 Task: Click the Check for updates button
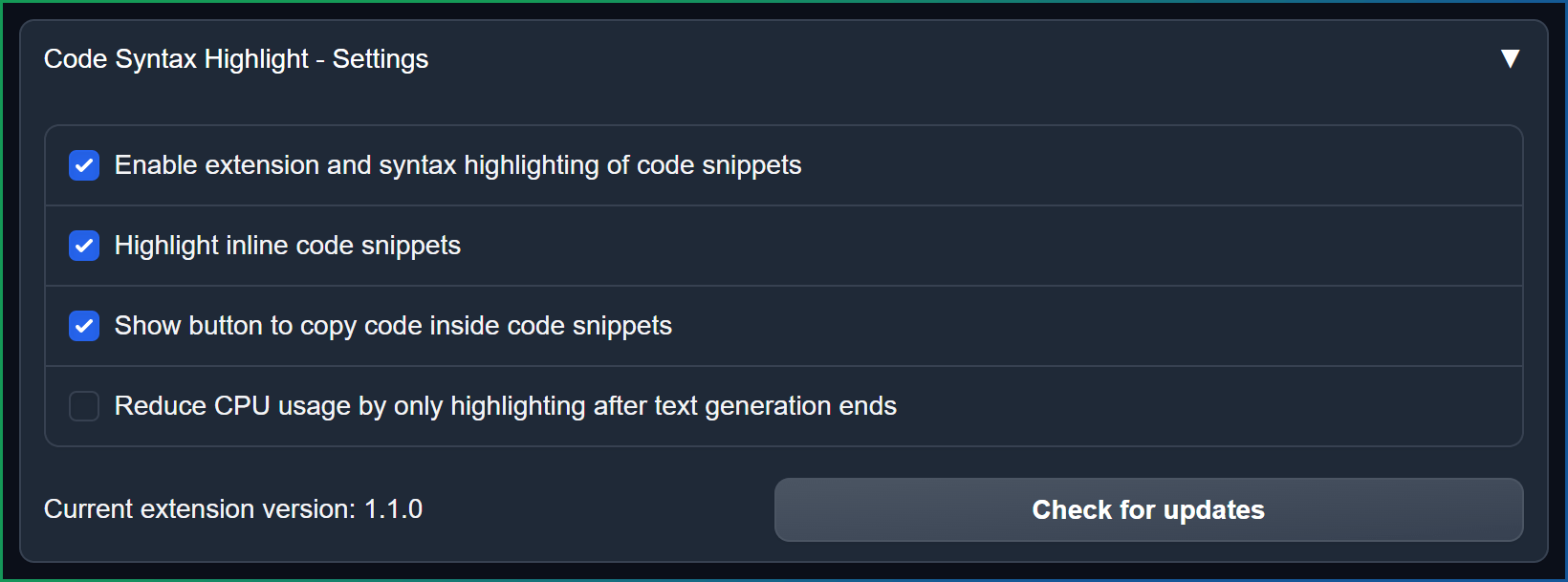1147,509
